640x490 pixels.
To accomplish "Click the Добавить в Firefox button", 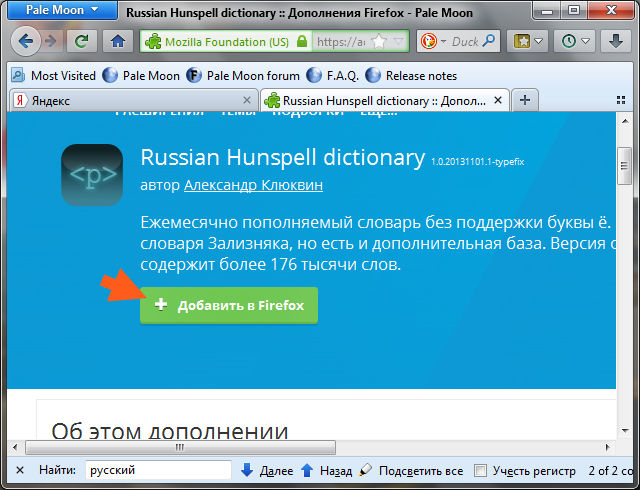I will pos(229,305).
